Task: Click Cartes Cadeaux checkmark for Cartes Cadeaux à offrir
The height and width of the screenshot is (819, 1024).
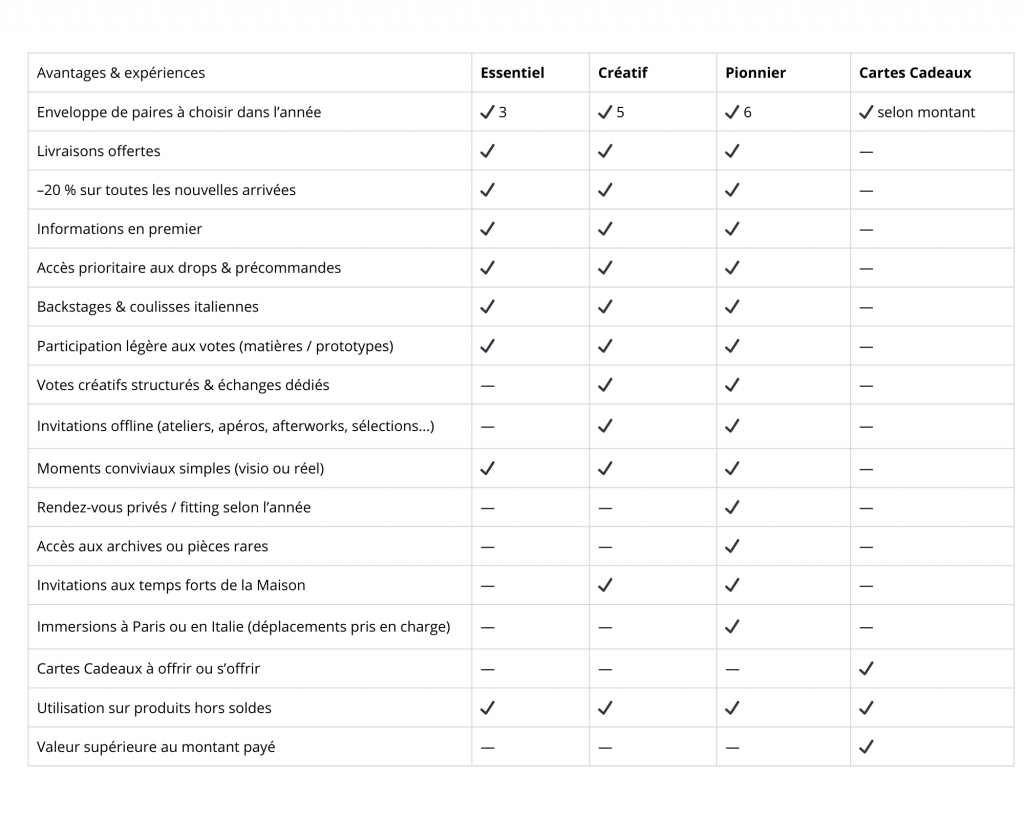Action: point(866,668)
